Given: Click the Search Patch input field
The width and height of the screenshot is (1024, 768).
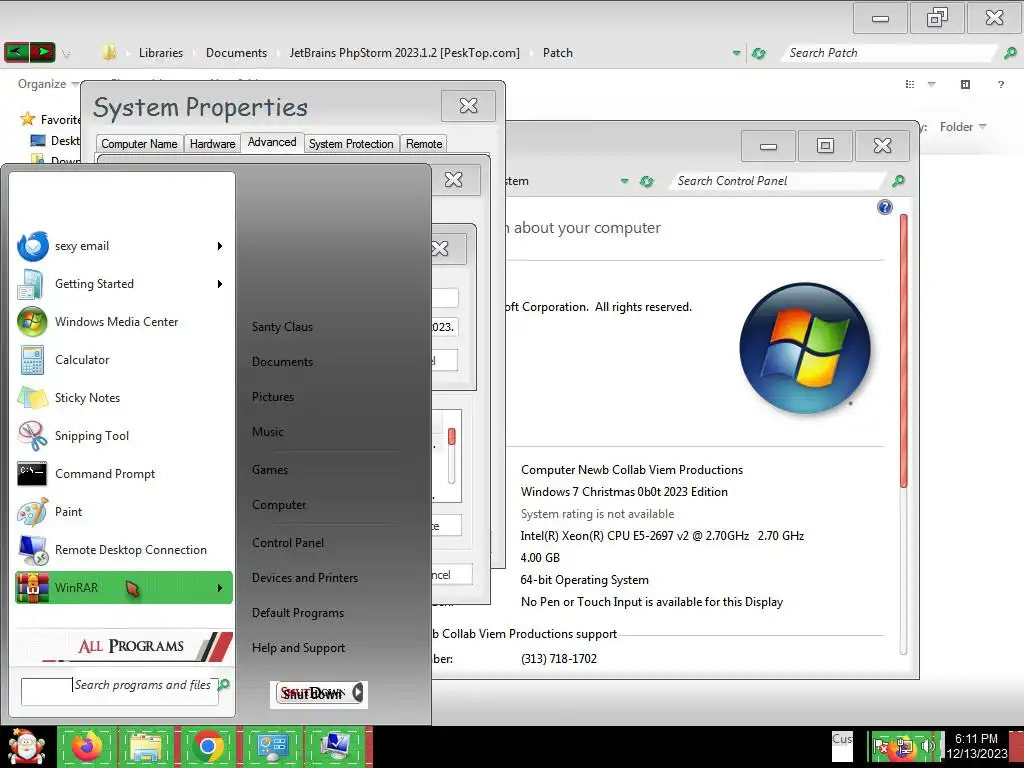Looking at the screenshot, I should 891,53.
